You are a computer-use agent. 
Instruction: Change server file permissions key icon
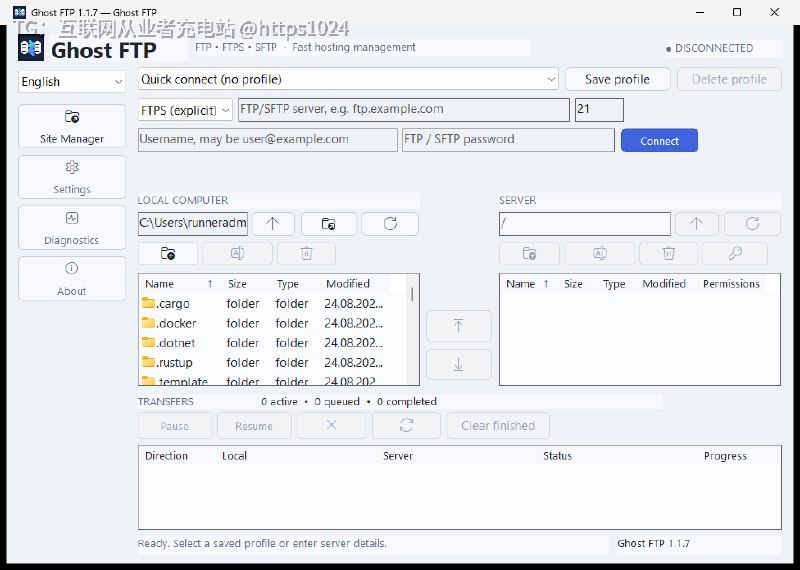point(735,254)
